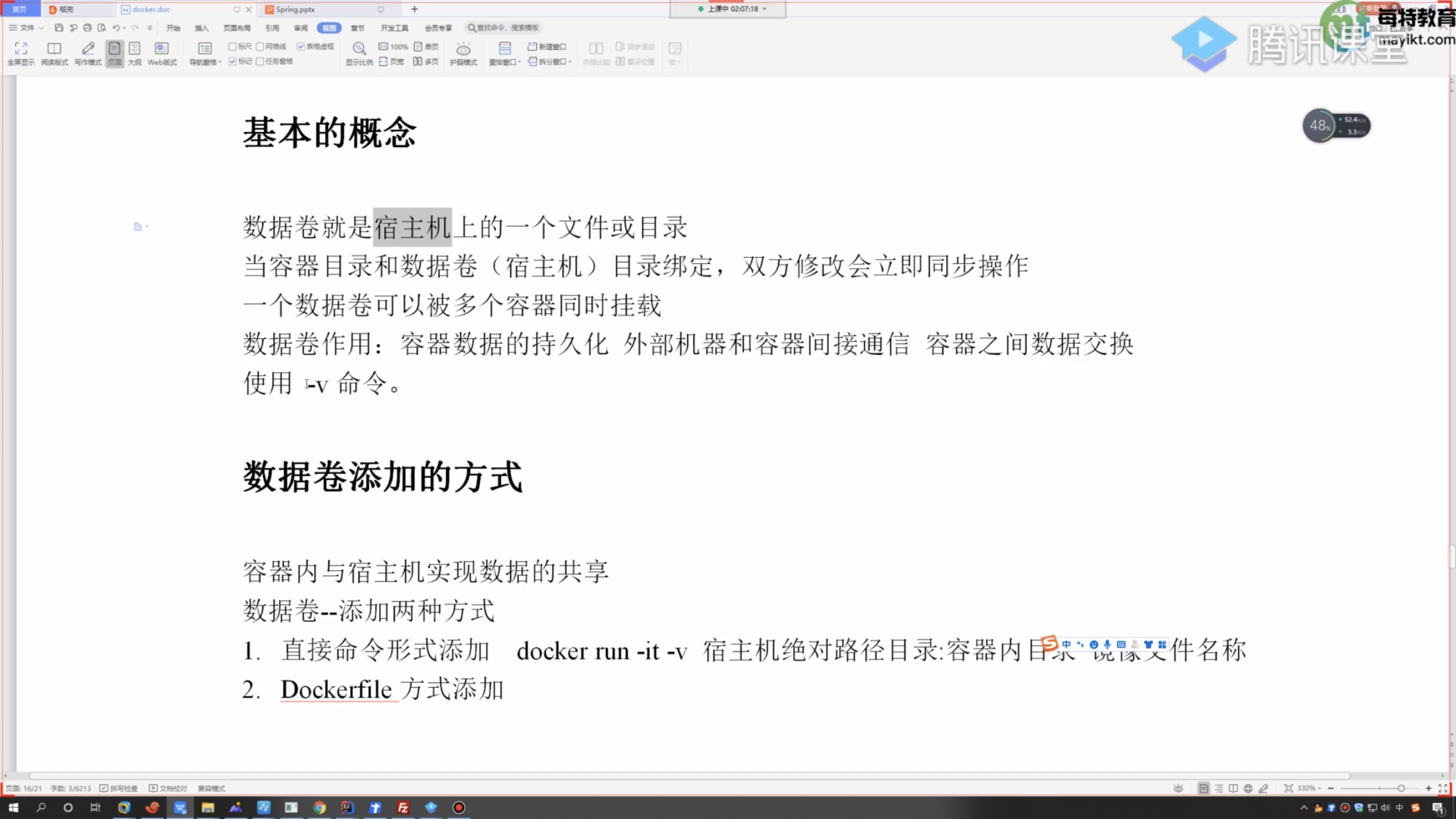
Task: Open the 330% zoom level dropdown
Action: click(1309, 788)
